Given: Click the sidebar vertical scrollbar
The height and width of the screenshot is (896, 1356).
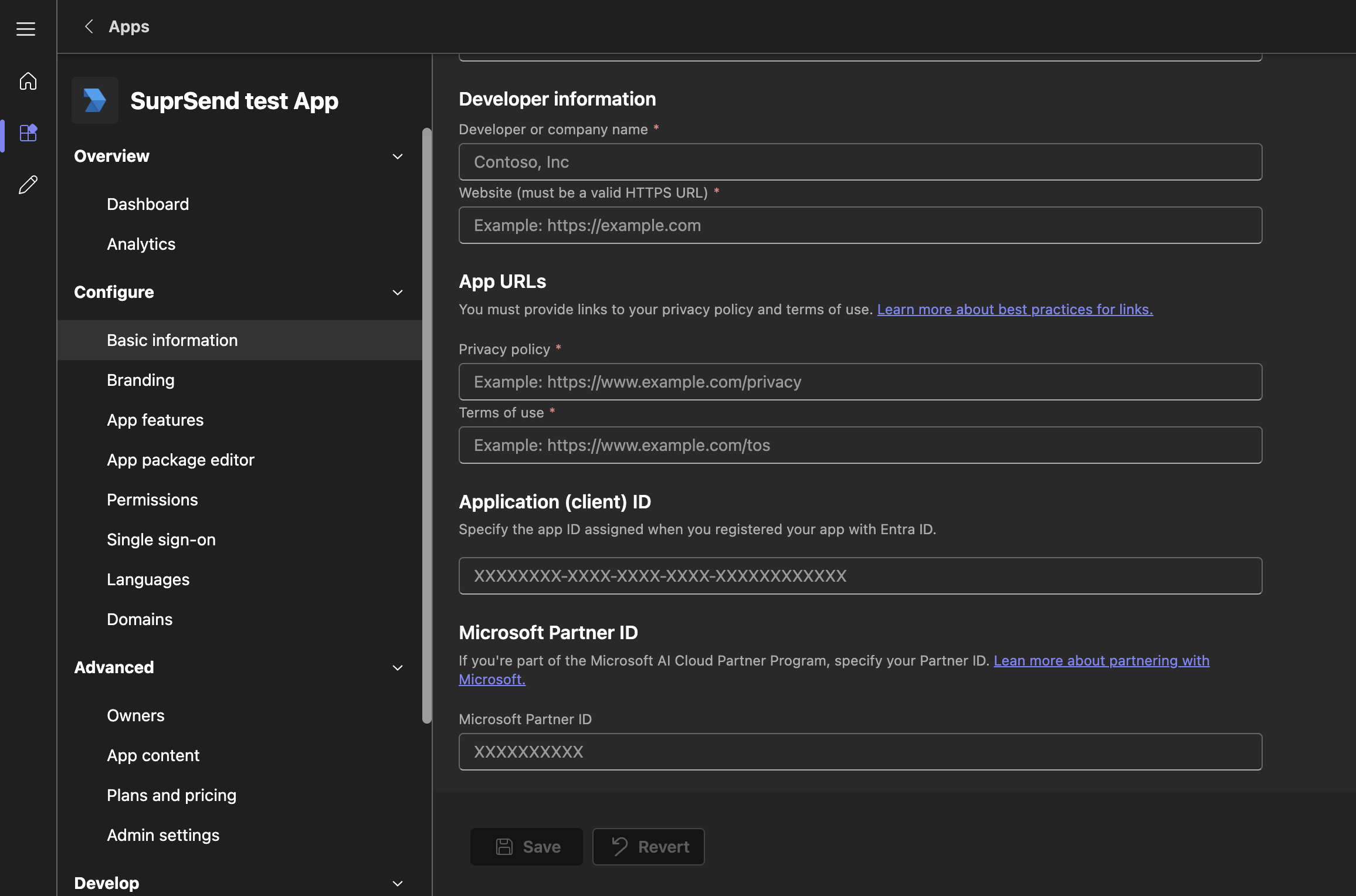Looking at the screenshot, I should pyautogui.click(x=426, y=425).
